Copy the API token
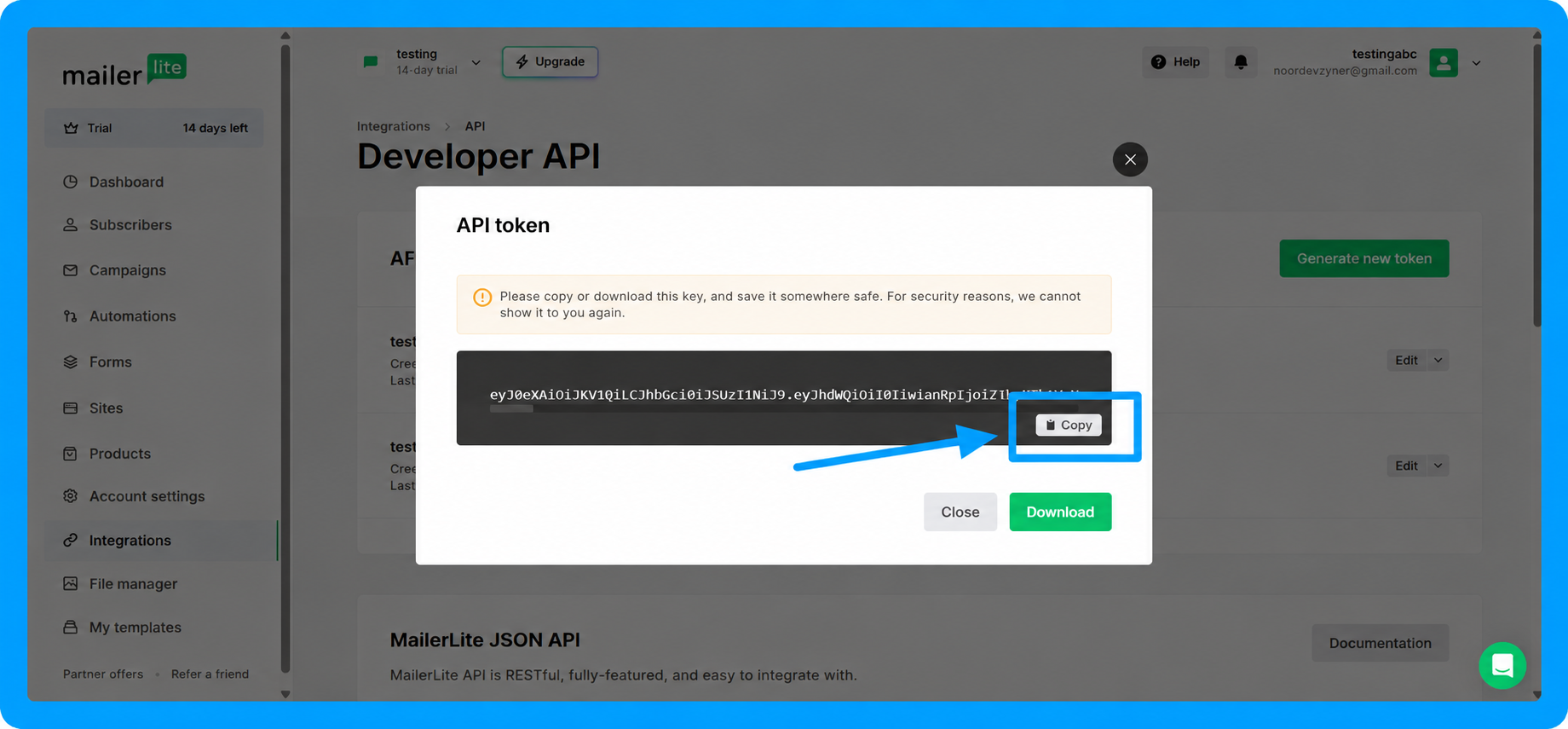This screenshot has width=1568, height=729. (1069, 425)
